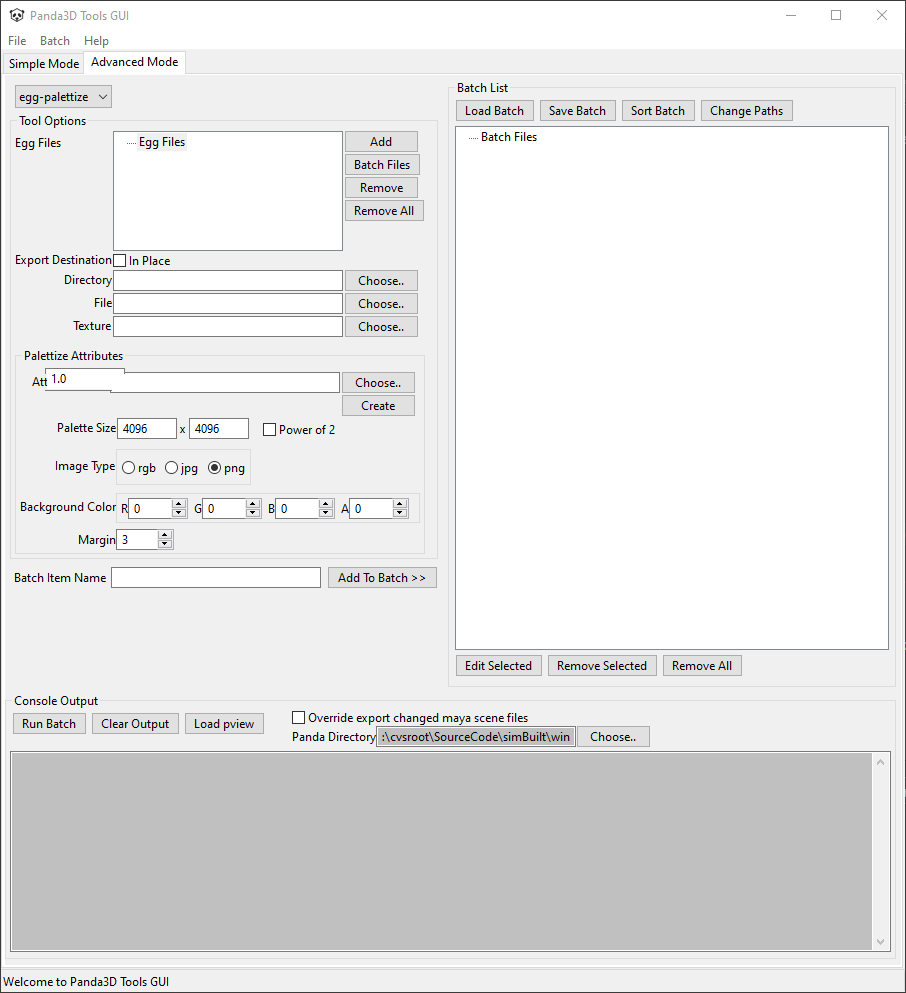Click Remove All under Batch List
Viewport: 906px width, 993px height.
click(702, 666)
